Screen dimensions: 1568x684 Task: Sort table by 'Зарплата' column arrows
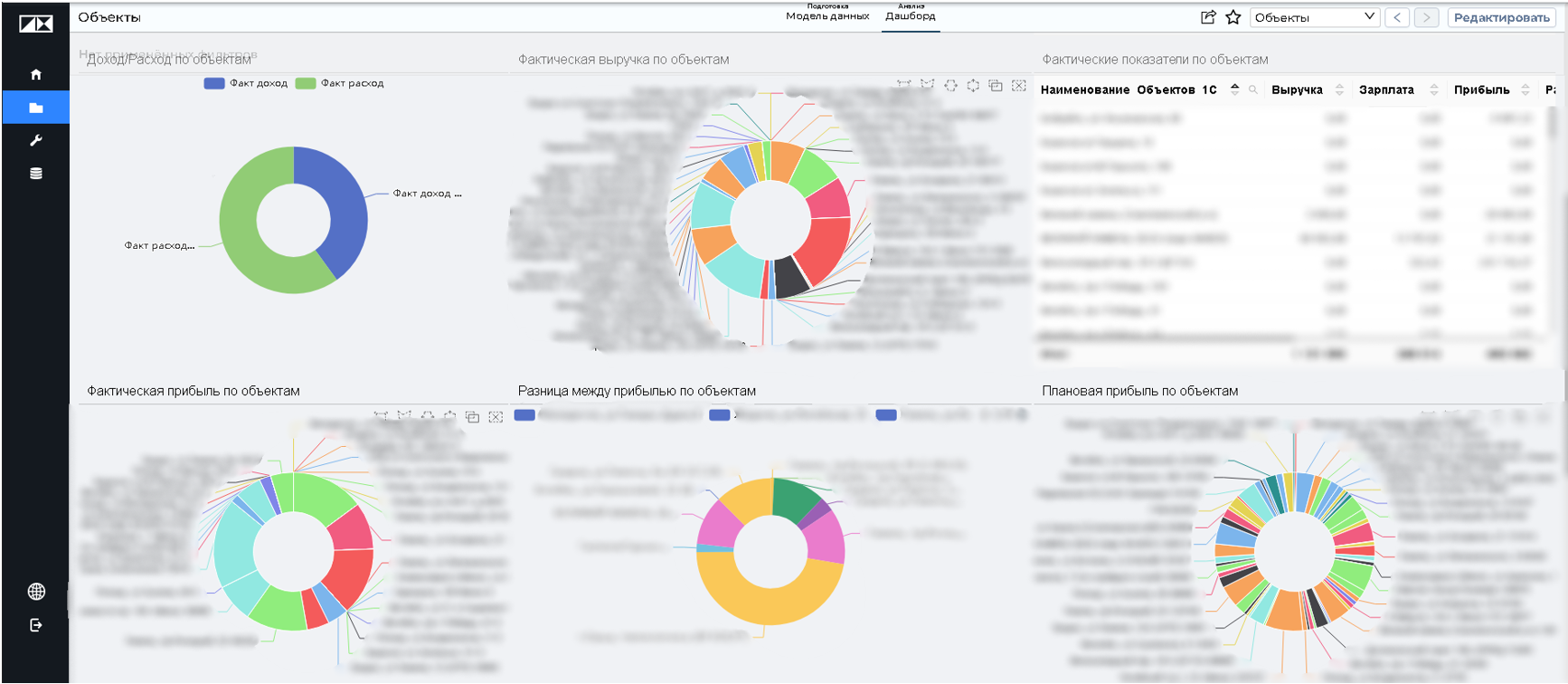pos(1433,90)
